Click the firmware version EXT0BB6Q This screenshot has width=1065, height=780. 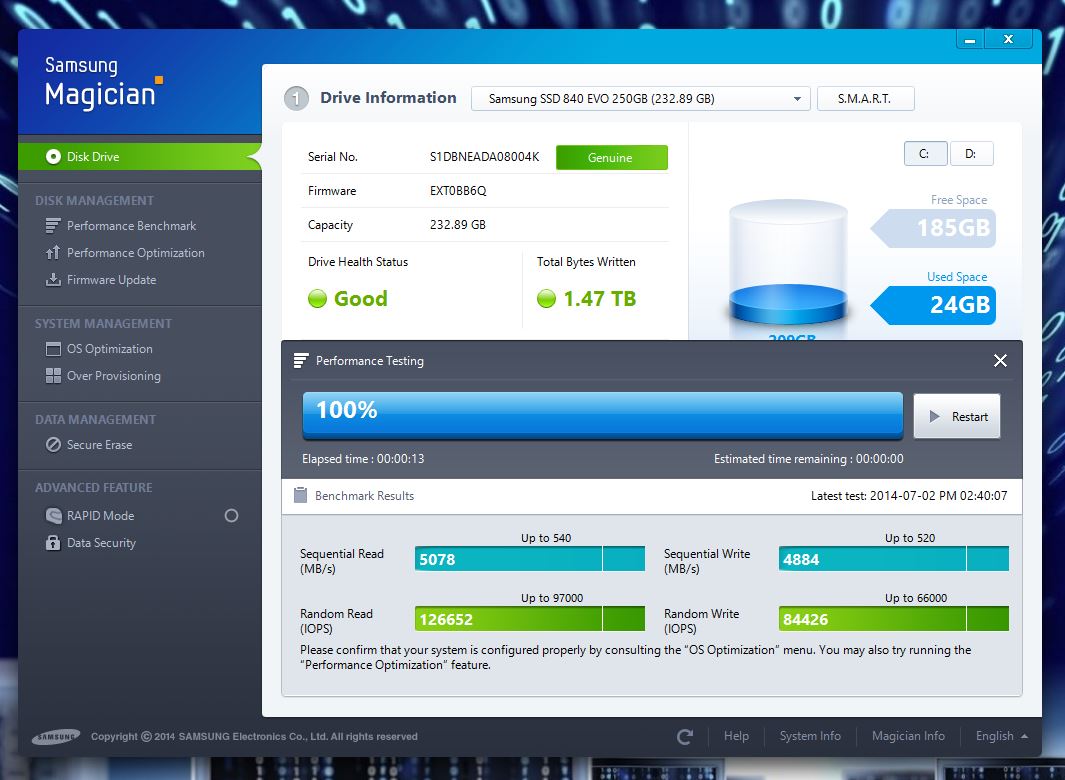click(x=458, y=191)
